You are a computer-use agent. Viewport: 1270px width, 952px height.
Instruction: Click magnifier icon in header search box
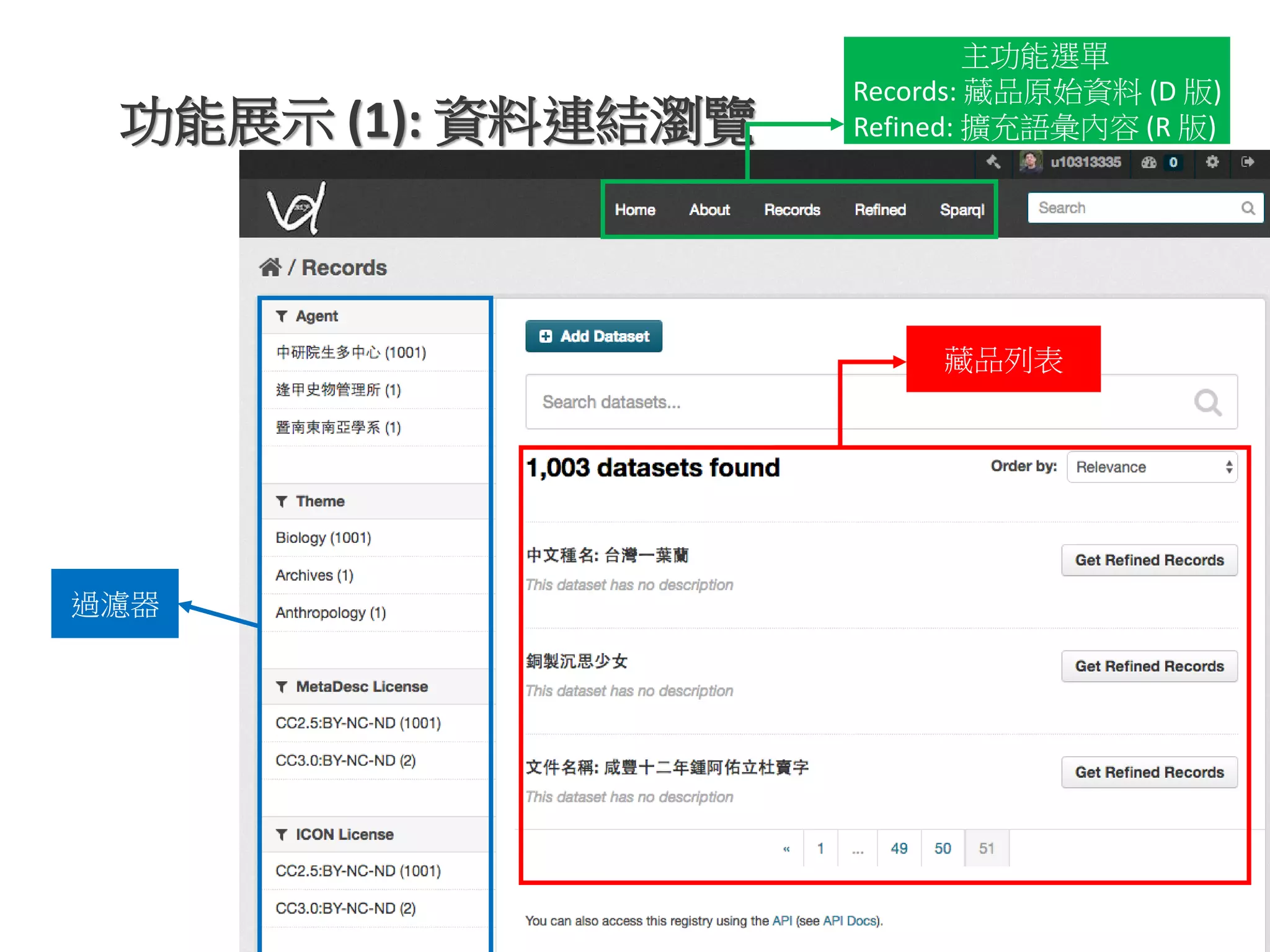[1248, 208]
